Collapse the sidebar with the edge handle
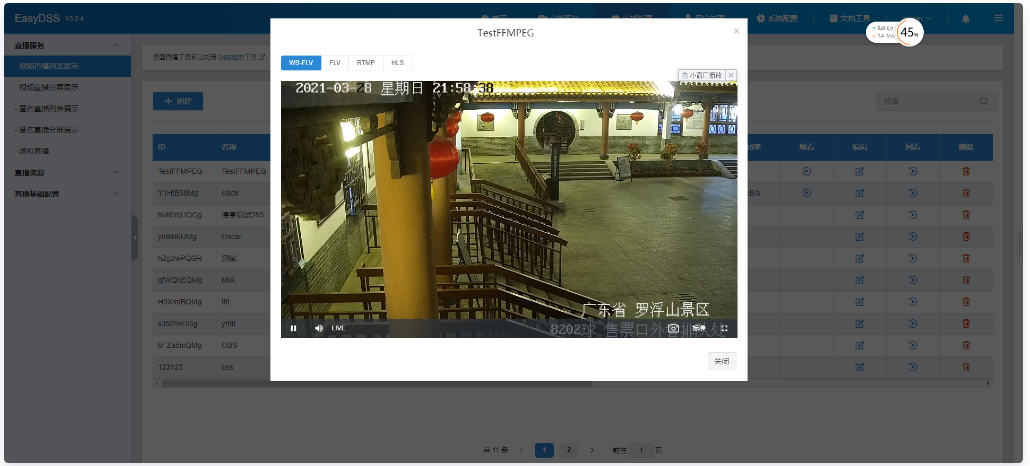 (135, 237)
